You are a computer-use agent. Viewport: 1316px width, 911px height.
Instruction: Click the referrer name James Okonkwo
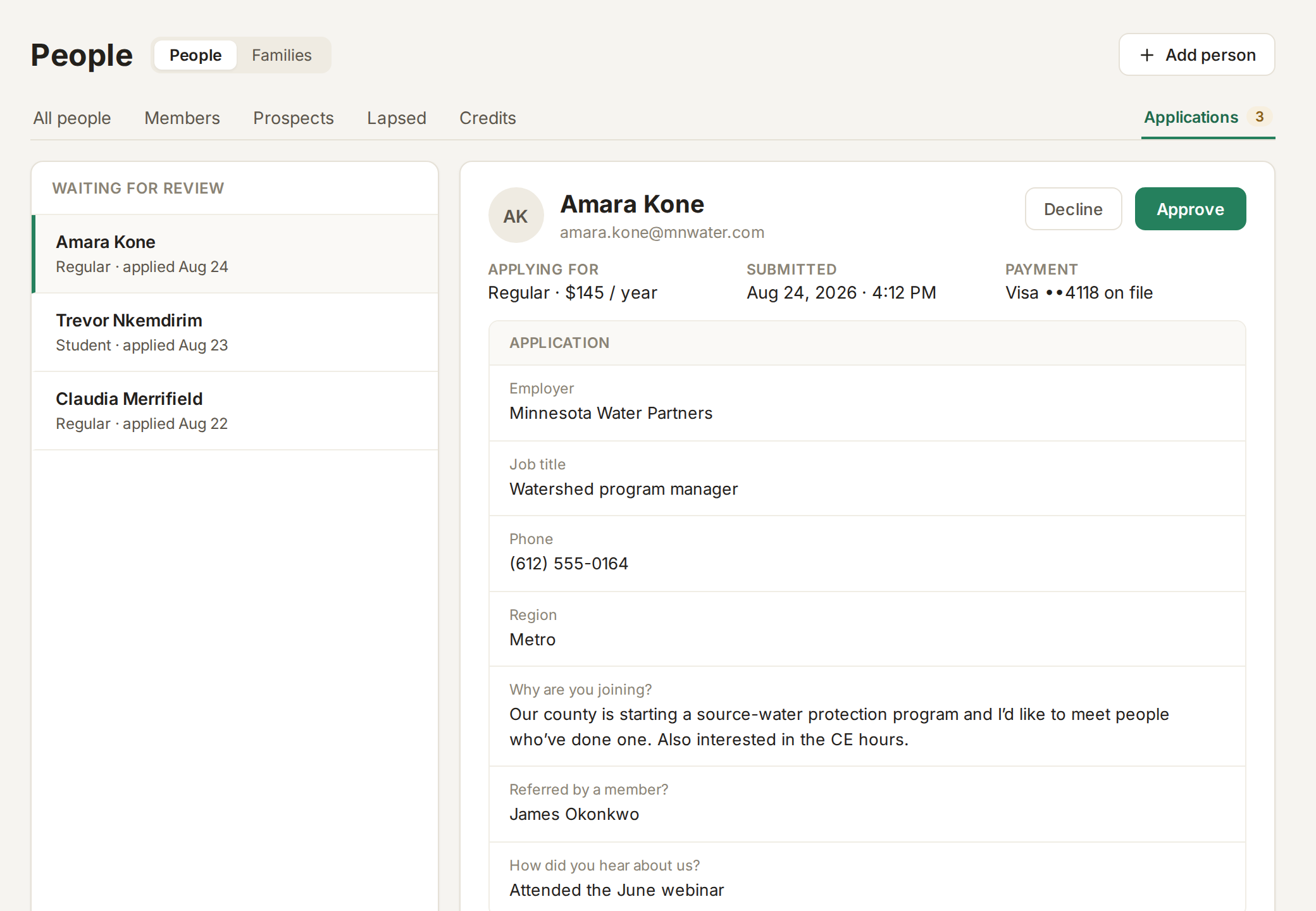coord(574,814)
